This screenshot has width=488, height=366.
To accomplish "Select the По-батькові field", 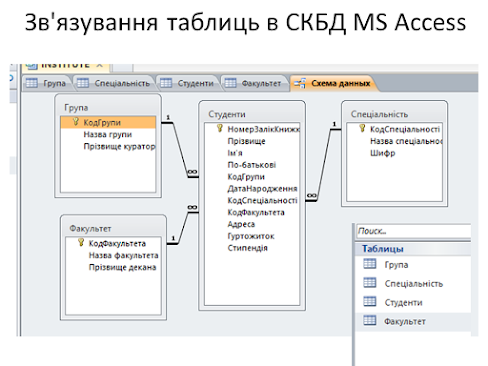I will click(252, 165).
